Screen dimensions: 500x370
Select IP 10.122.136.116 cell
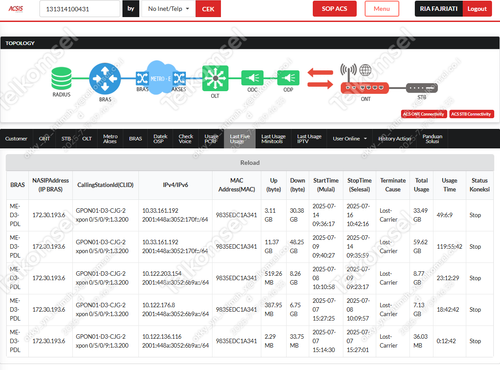tap(162, 337)
